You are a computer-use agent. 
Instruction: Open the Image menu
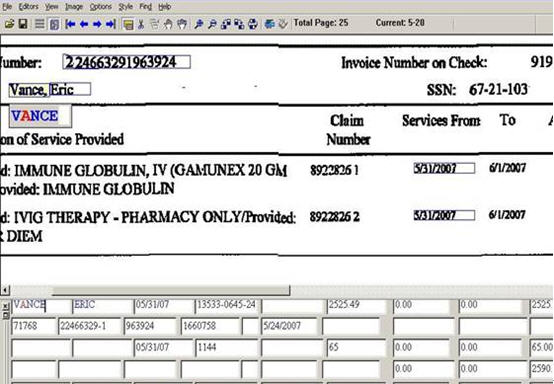[74, 7]
